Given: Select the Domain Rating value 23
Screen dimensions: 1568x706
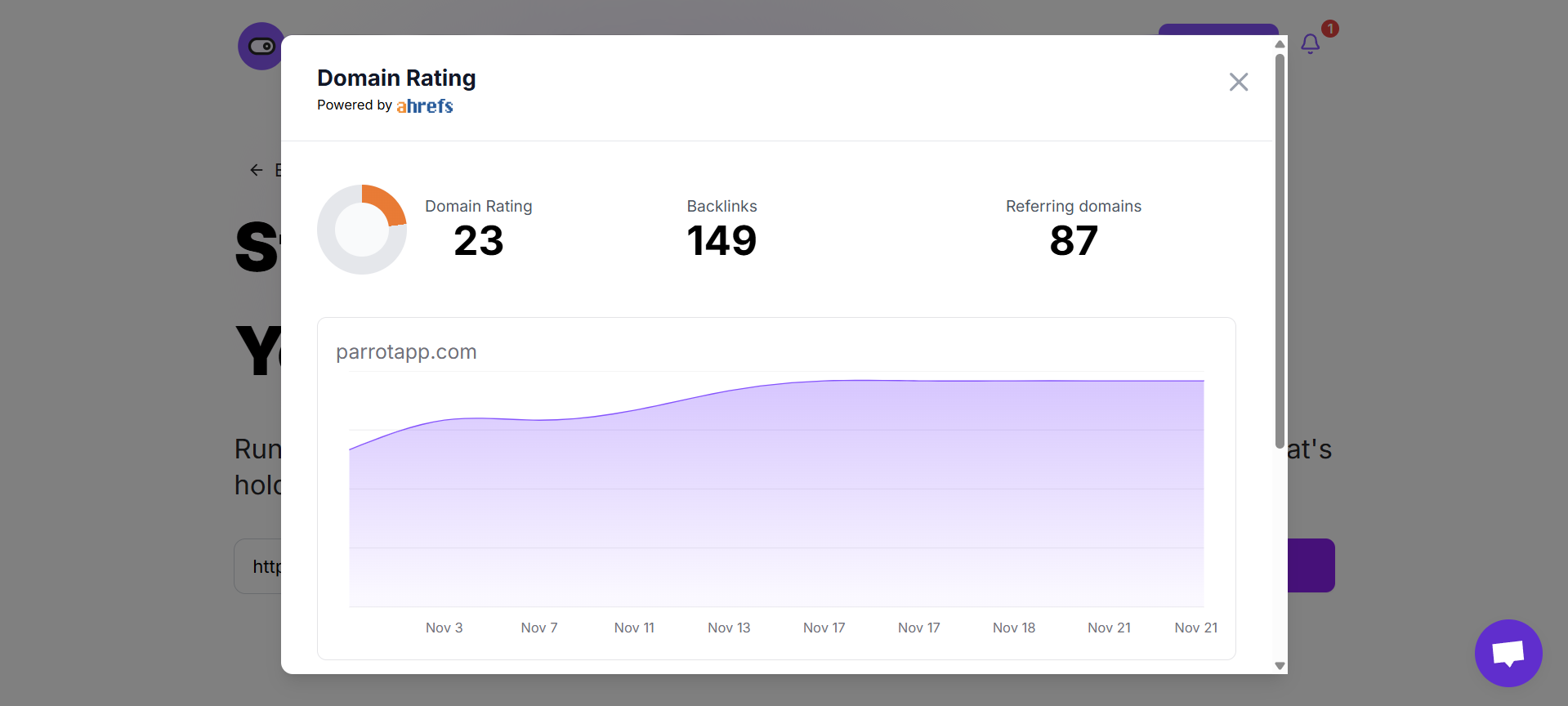Looking at the screenshot, I should pos(478,241).
